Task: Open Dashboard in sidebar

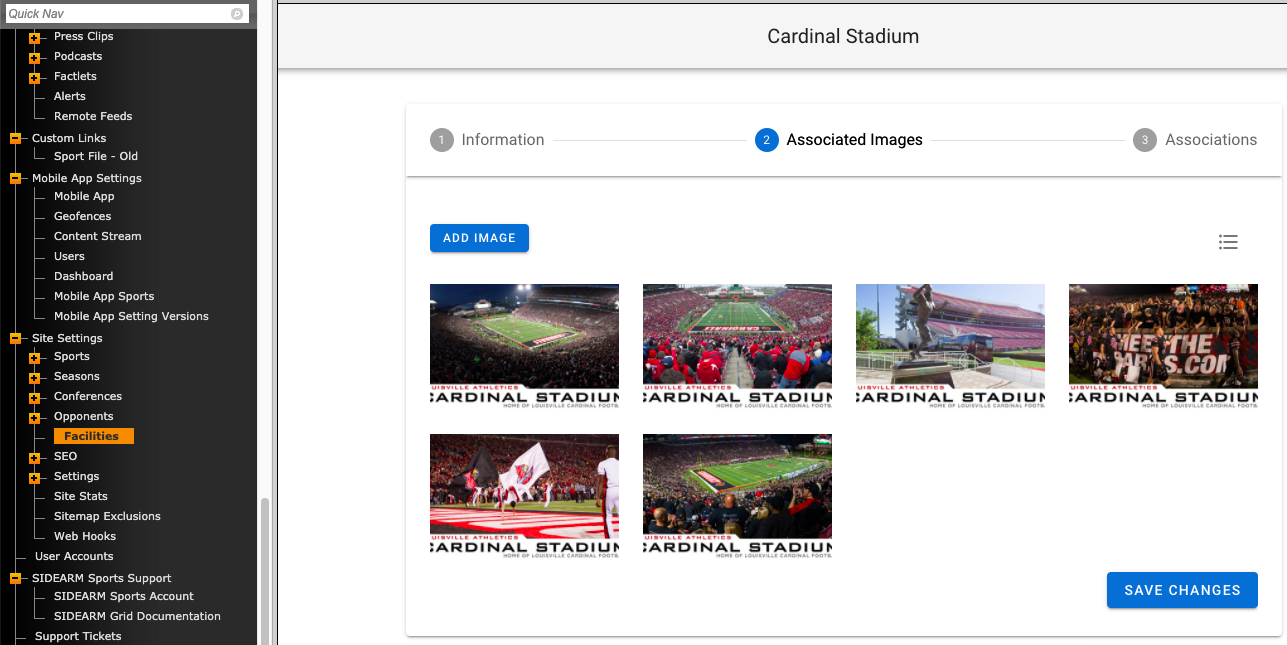Action: tap(83, 276)
